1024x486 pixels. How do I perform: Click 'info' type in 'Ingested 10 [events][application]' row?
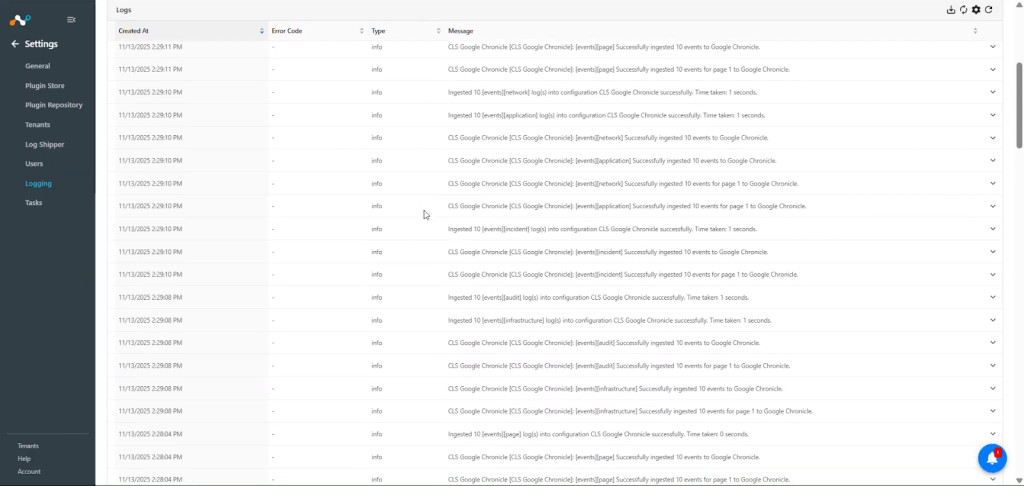(x=377, y=115)
